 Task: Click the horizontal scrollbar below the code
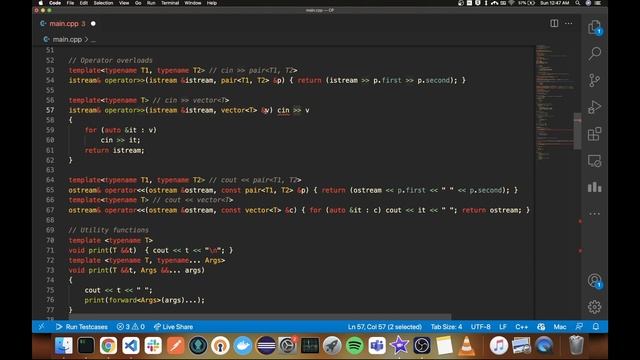tap(260, 317)
